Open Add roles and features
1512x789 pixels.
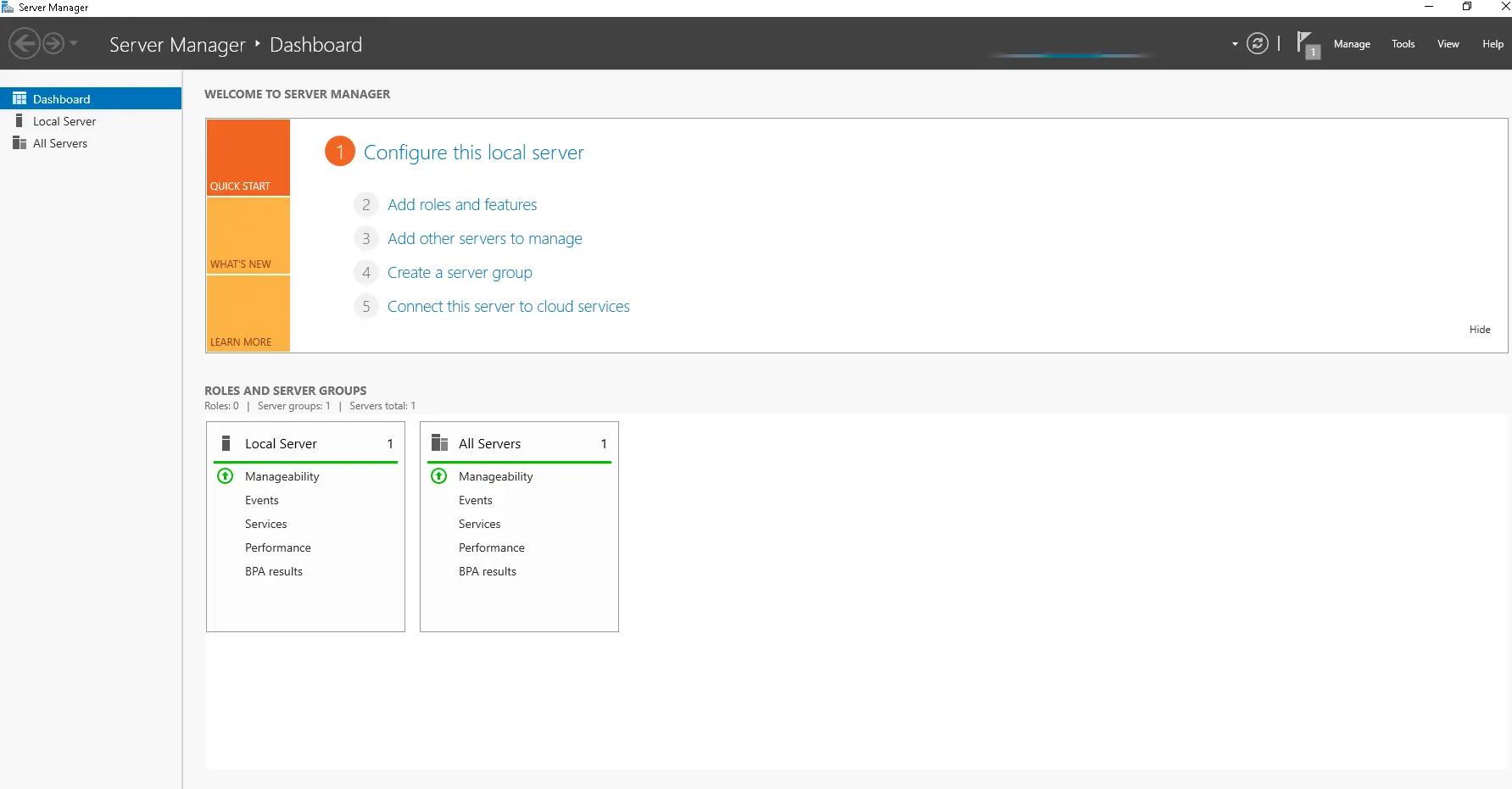[462, 204]
